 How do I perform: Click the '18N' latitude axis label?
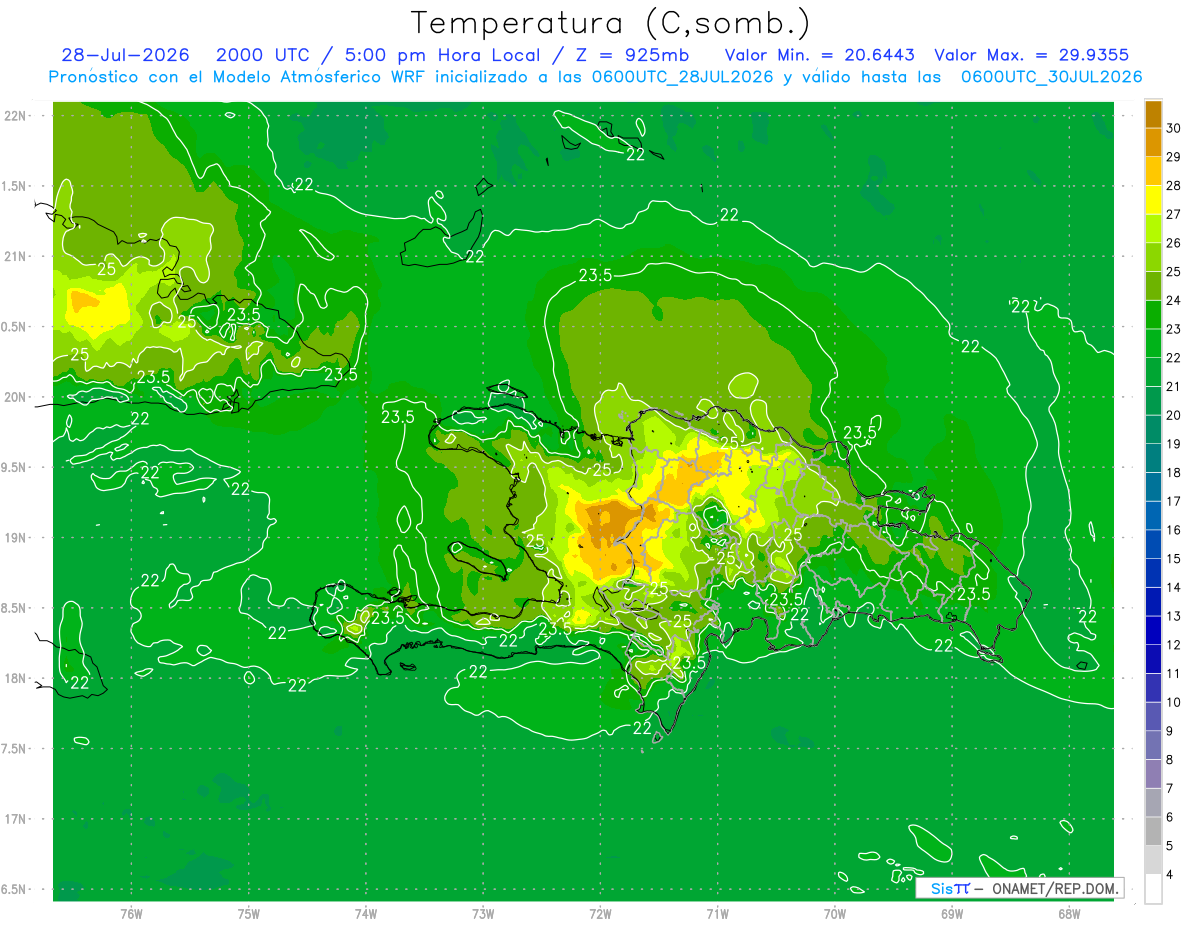coord(15,679)
